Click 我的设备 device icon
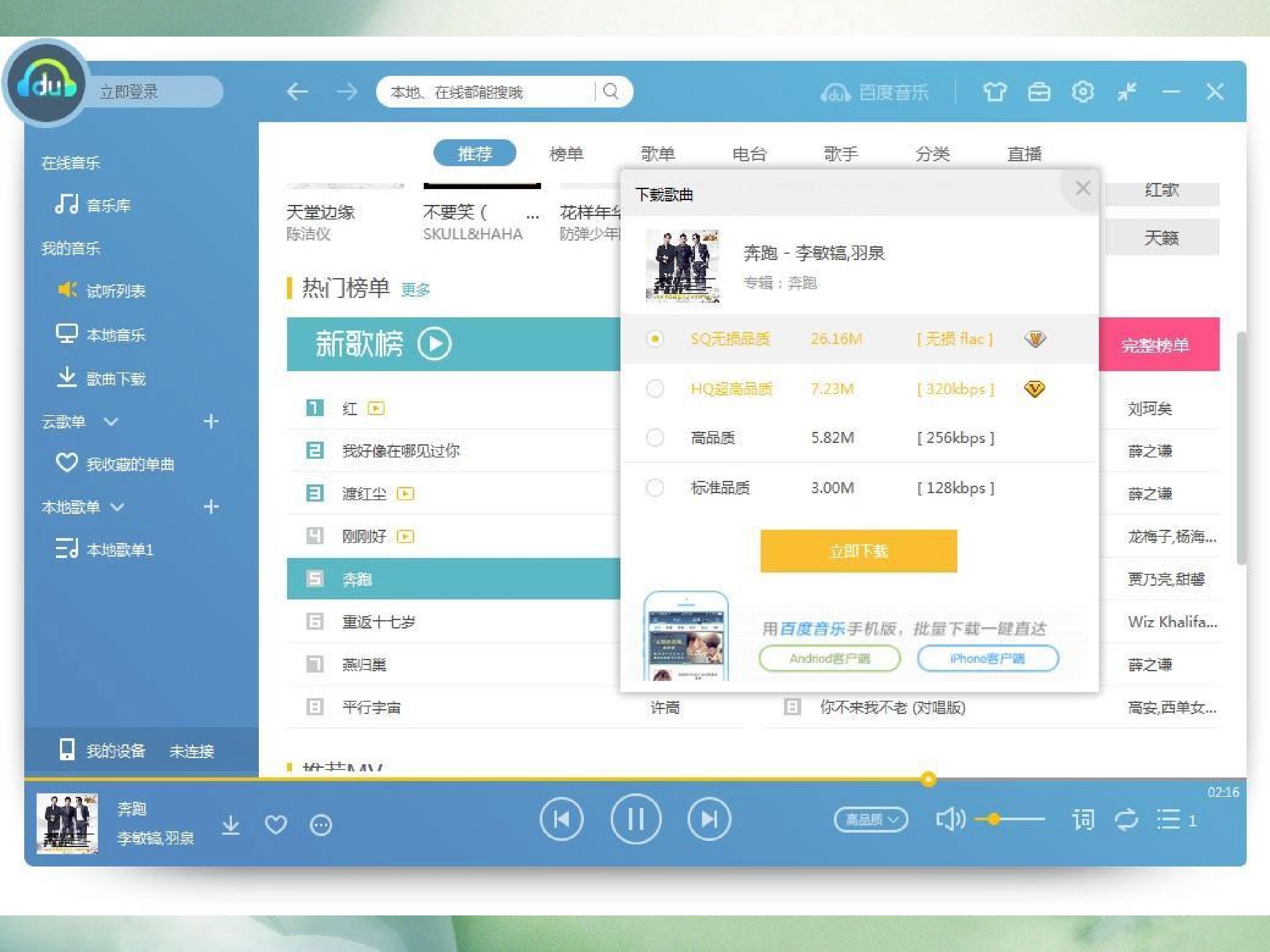This screenshot has height=952, width=1270. pyautogui.click(x=67, y=750)
